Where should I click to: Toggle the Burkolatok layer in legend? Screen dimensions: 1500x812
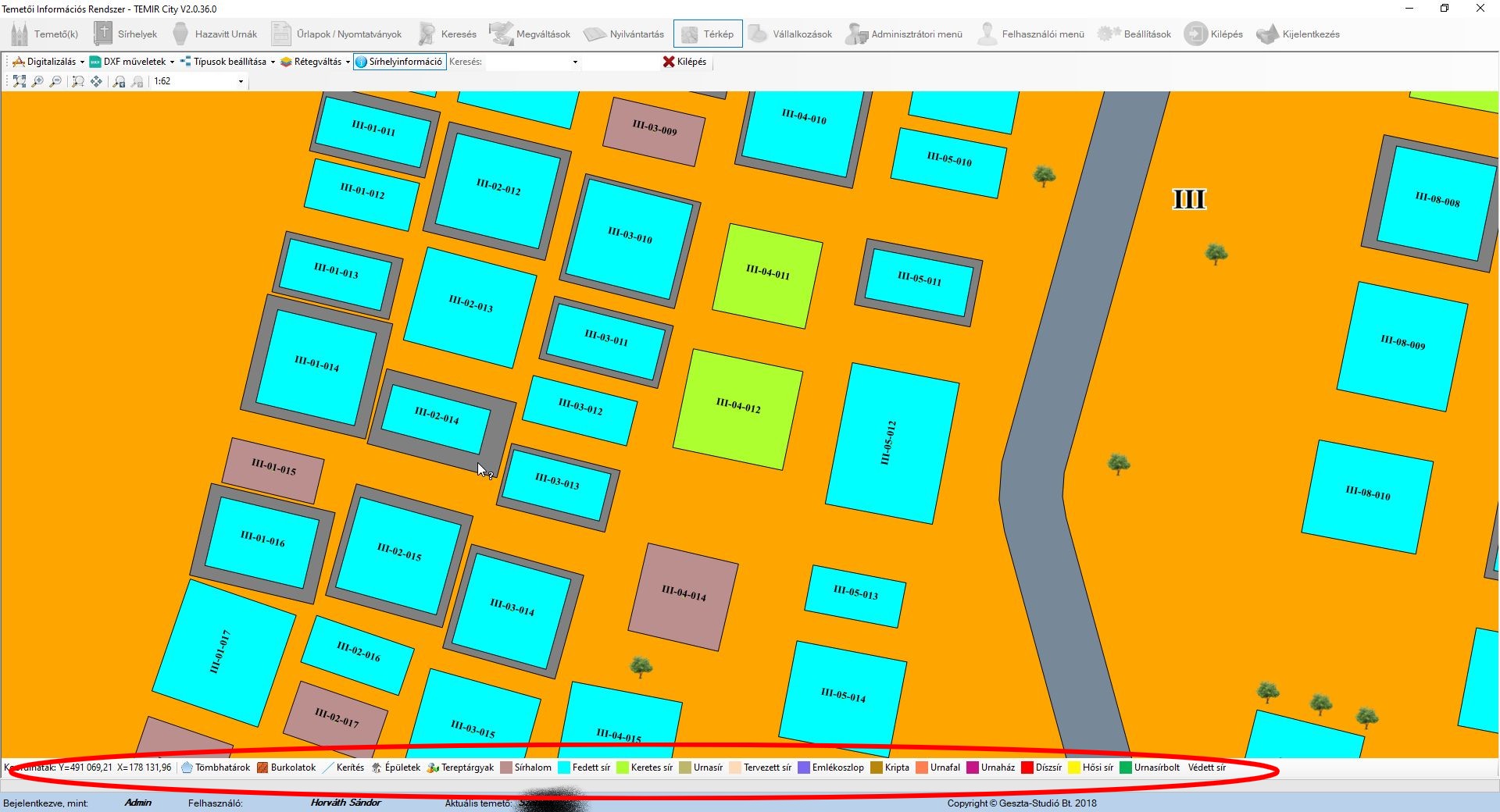[x=286, y=767]
